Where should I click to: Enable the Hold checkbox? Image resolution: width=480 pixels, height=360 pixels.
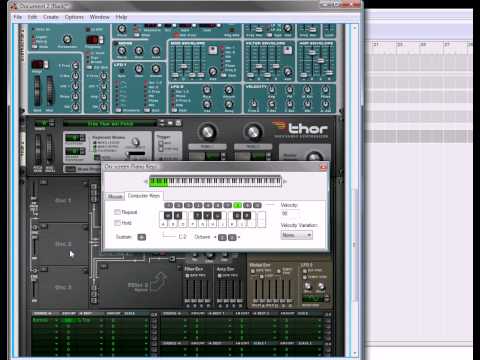click(x=117, y=223)
